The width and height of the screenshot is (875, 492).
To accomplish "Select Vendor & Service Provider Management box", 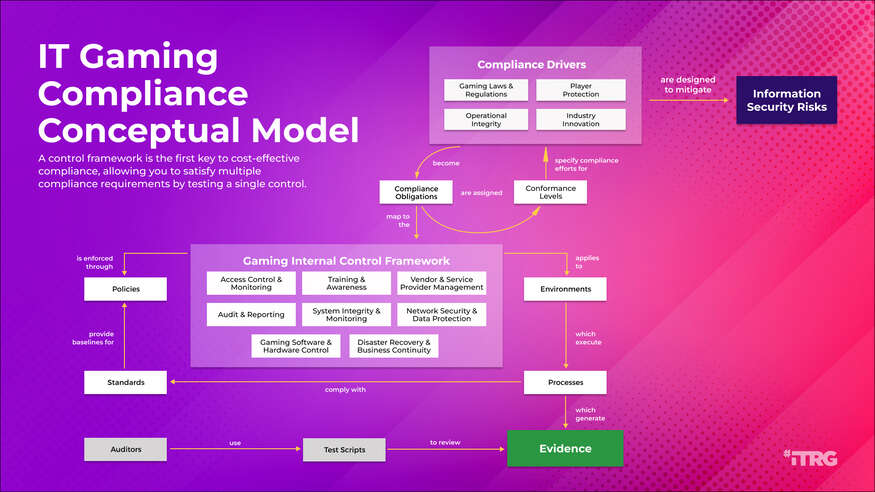I will (441, 283).
